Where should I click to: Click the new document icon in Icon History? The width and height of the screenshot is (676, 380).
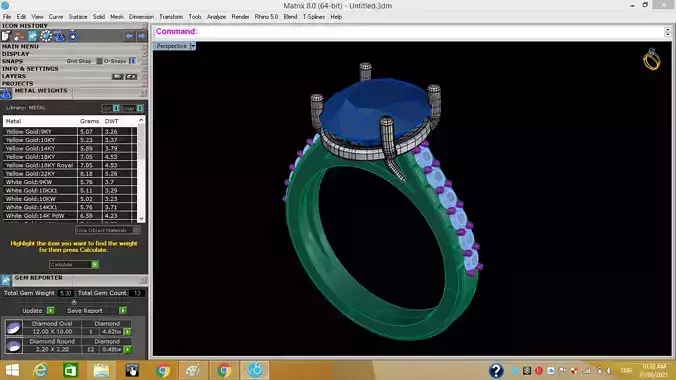click(x=6, y=36)
